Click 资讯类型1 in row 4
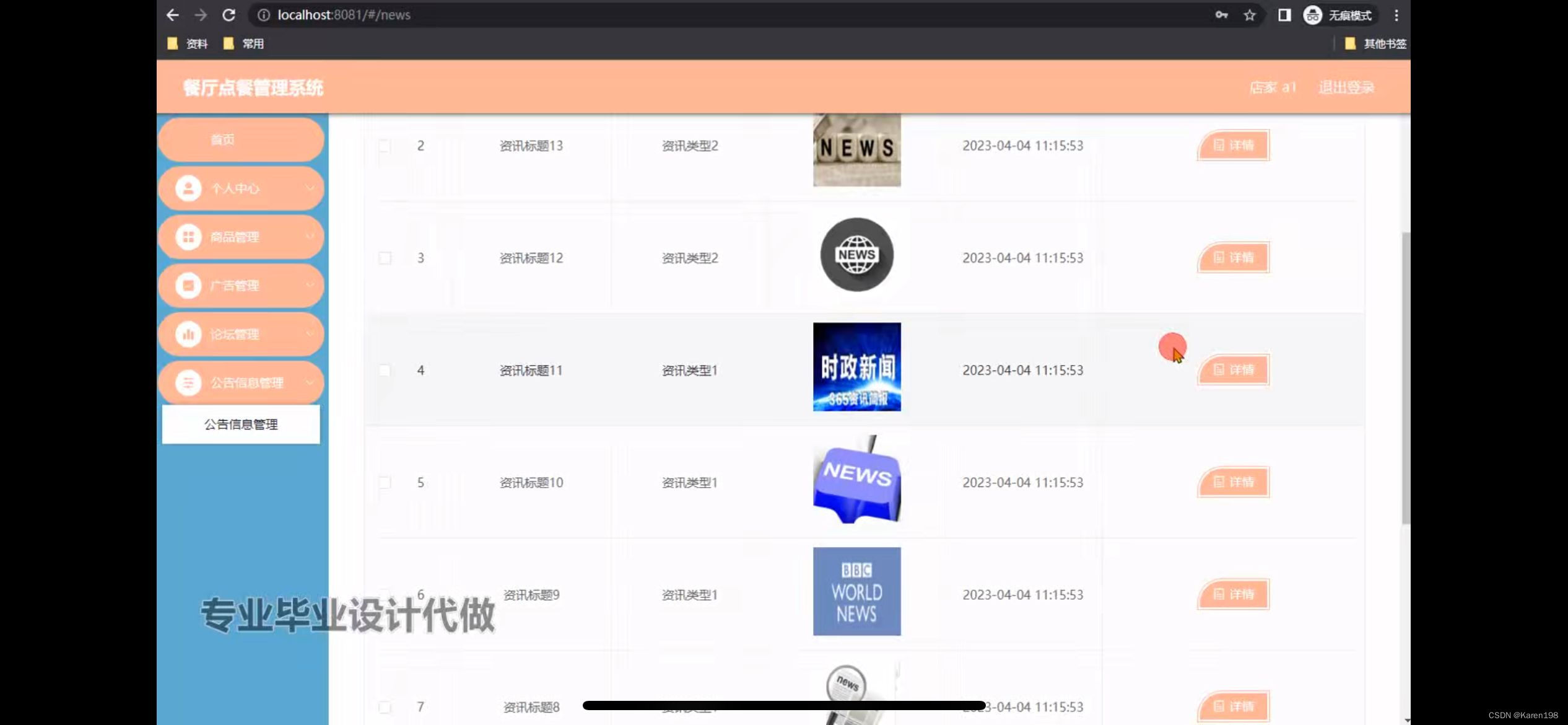This screenshot has height=725, width=1568. [690, 370]
